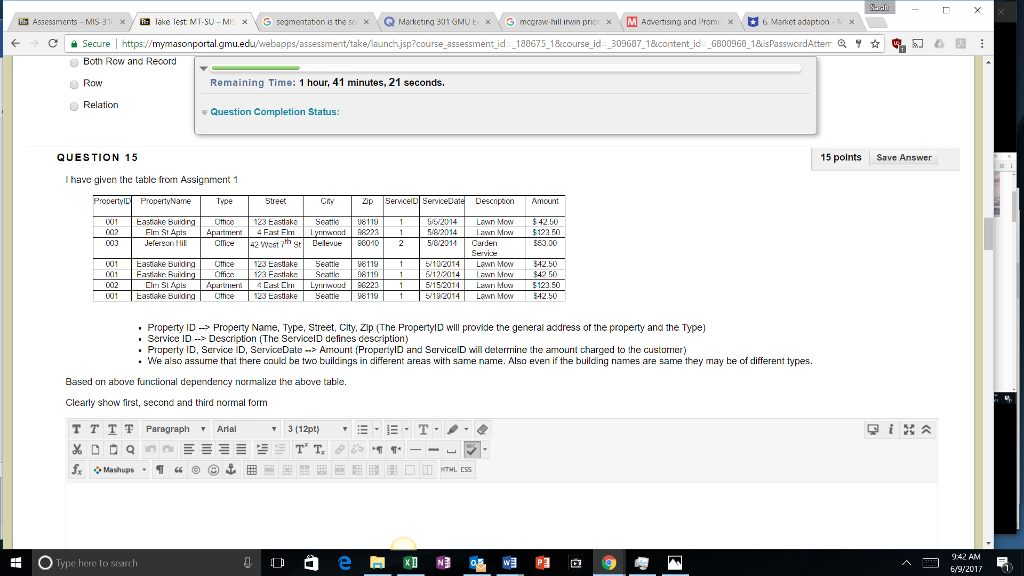Image resolution: width=1024 pixels, height=576 pixels.
Task: Cut text using the scissors icon
Action: coord(77,448)
